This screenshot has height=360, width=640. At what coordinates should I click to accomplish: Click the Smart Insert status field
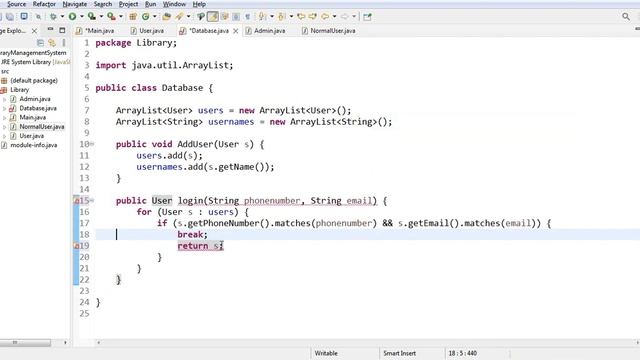click(x=399, y=353)
